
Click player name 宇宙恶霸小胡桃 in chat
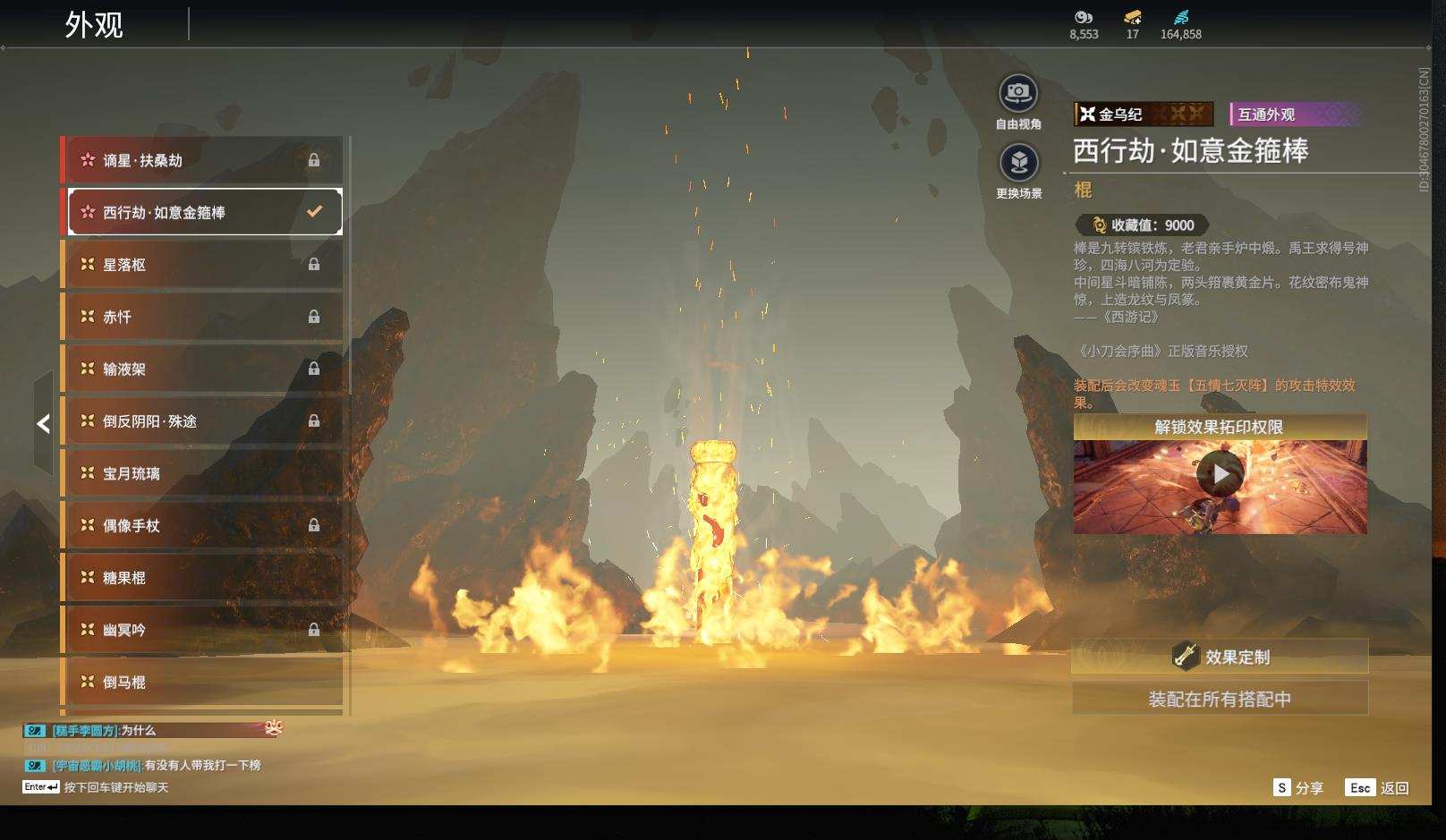coord(97,766)
